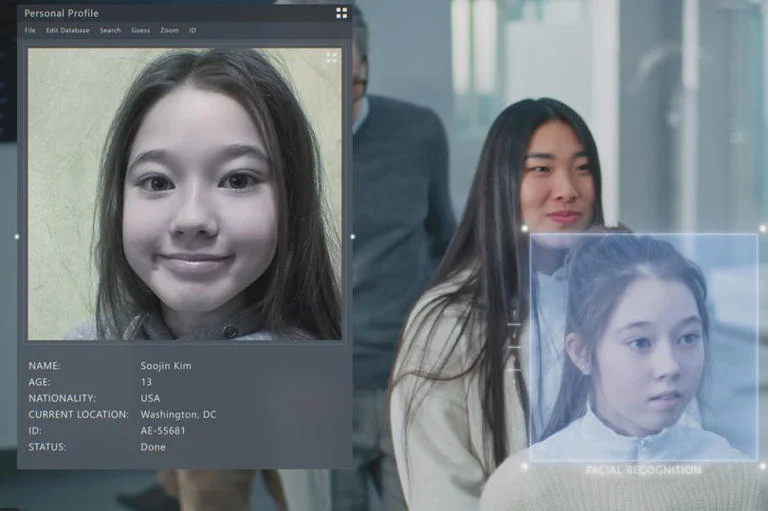
Task: Choose the ID menu item
Action: (193, 30)
